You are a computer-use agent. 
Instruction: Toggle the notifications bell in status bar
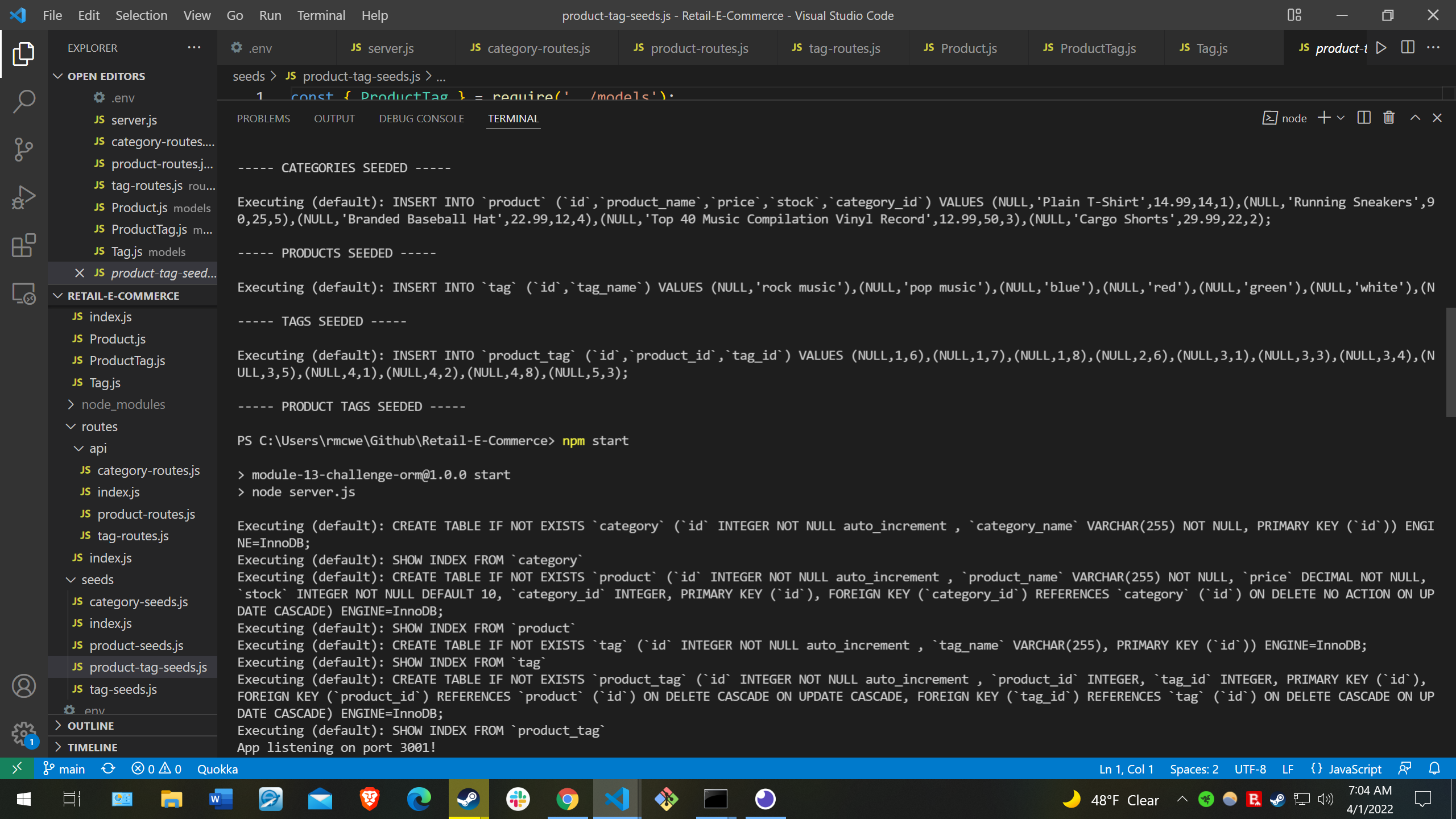tap(1434, 769)
